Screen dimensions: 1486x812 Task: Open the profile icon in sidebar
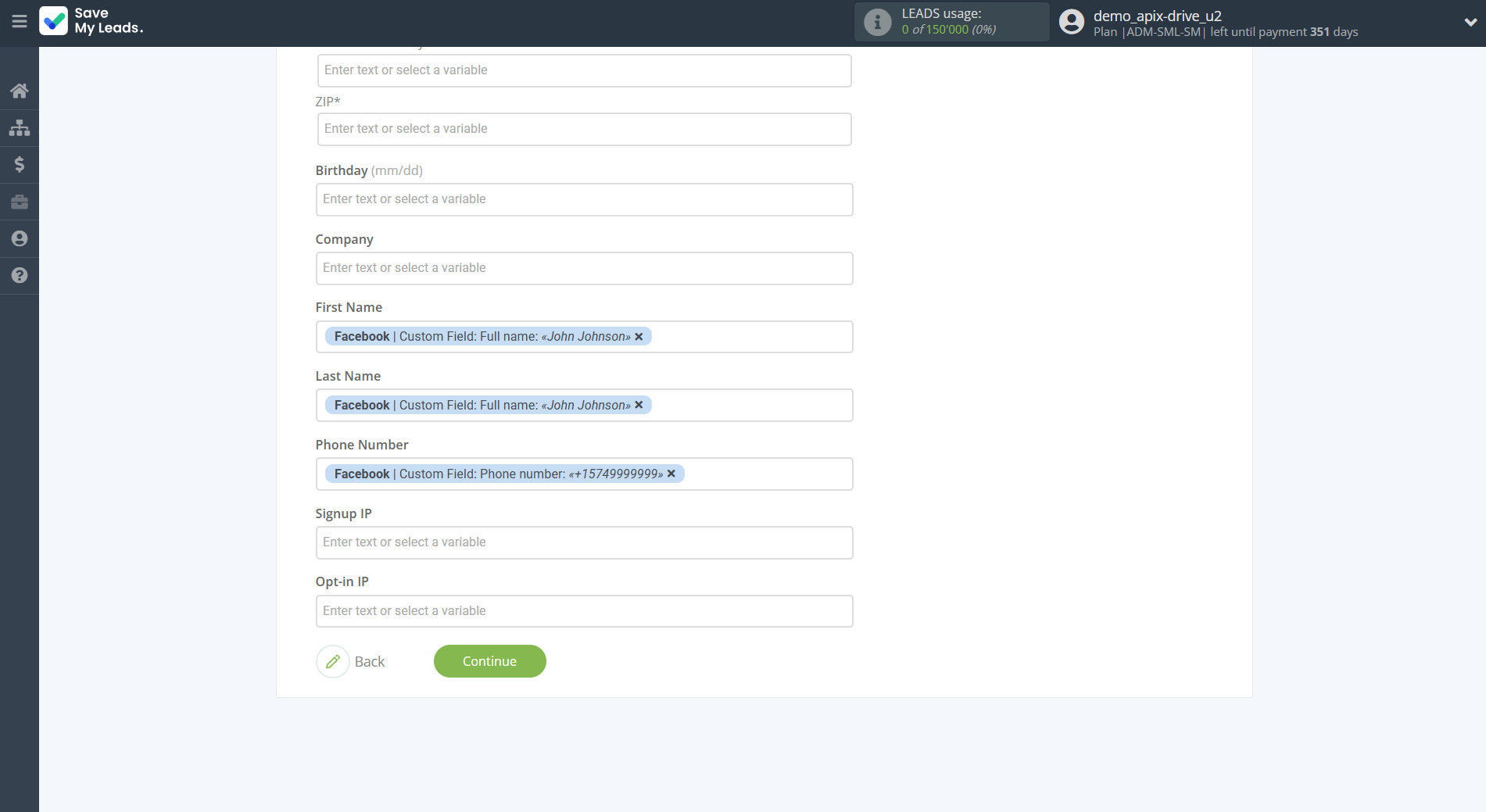click(x=20, y=238)
